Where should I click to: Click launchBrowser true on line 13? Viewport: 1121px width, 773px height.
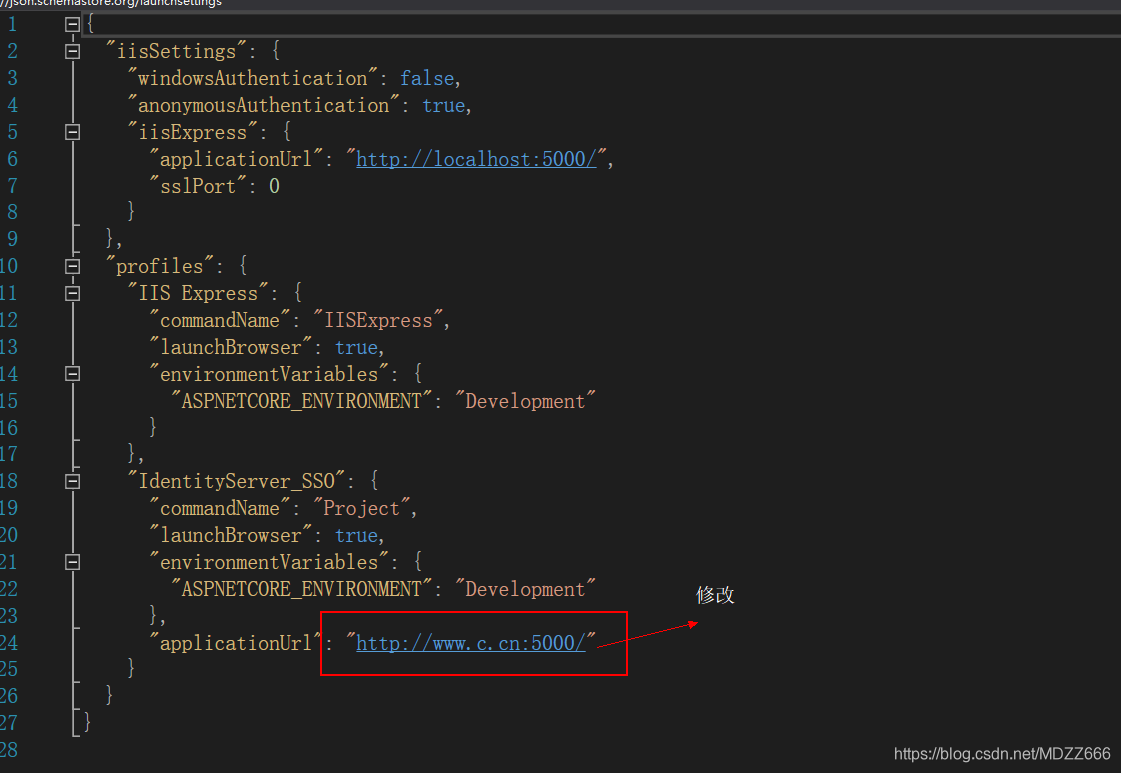(x=357, y=347)
